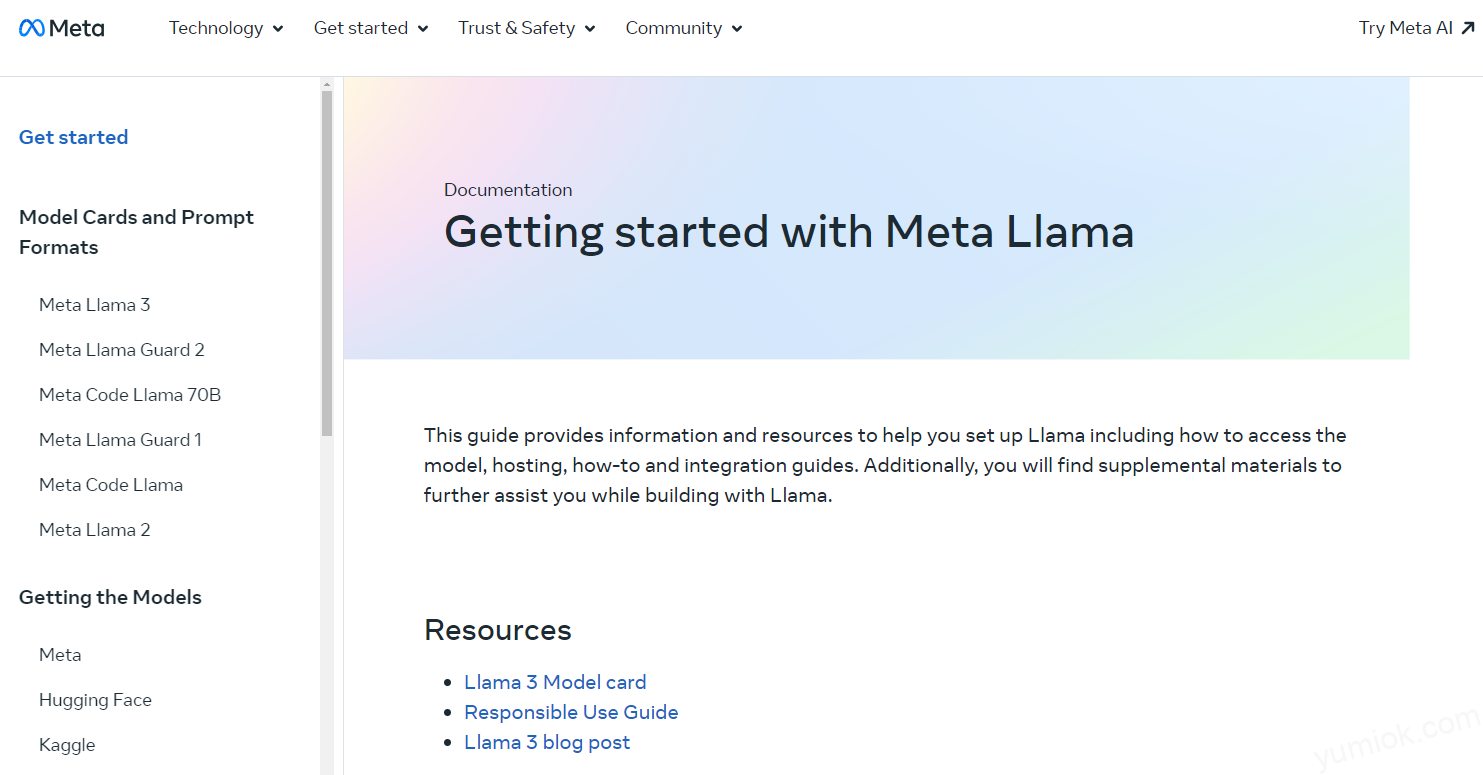Open the Kaggle sidebar entry
This screenshot has width=1483, height=775.
tap(67, 745)
